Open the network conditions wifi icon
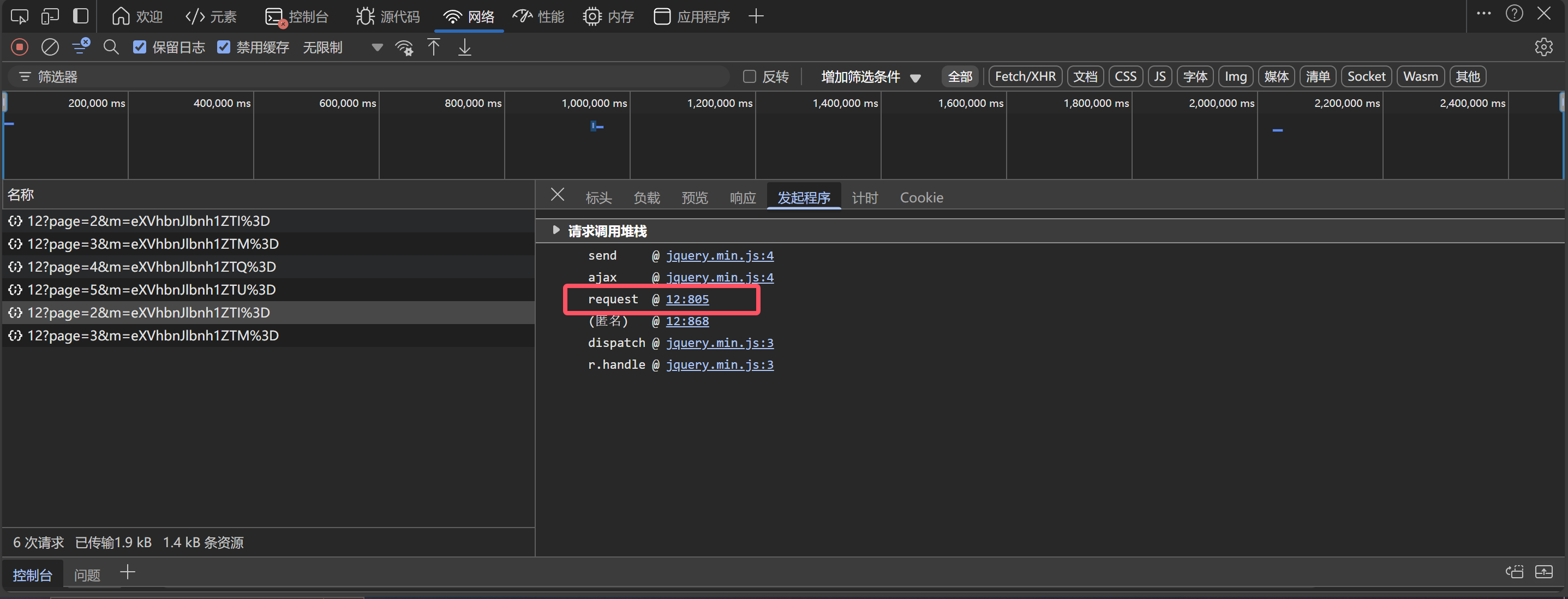1568x599 pixels. [404, 47]
